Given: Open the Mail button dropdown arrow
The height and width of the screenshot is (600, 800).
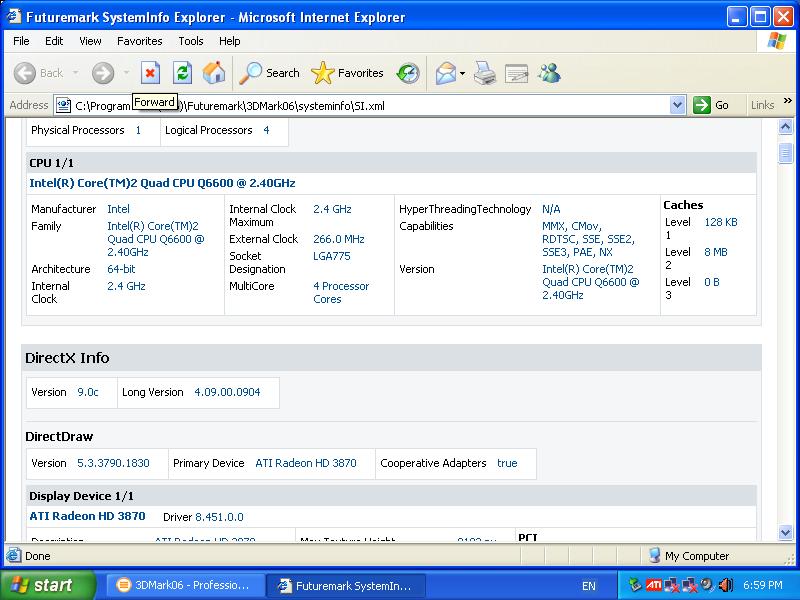Looking at the screenshot, I should click(463, 73).
